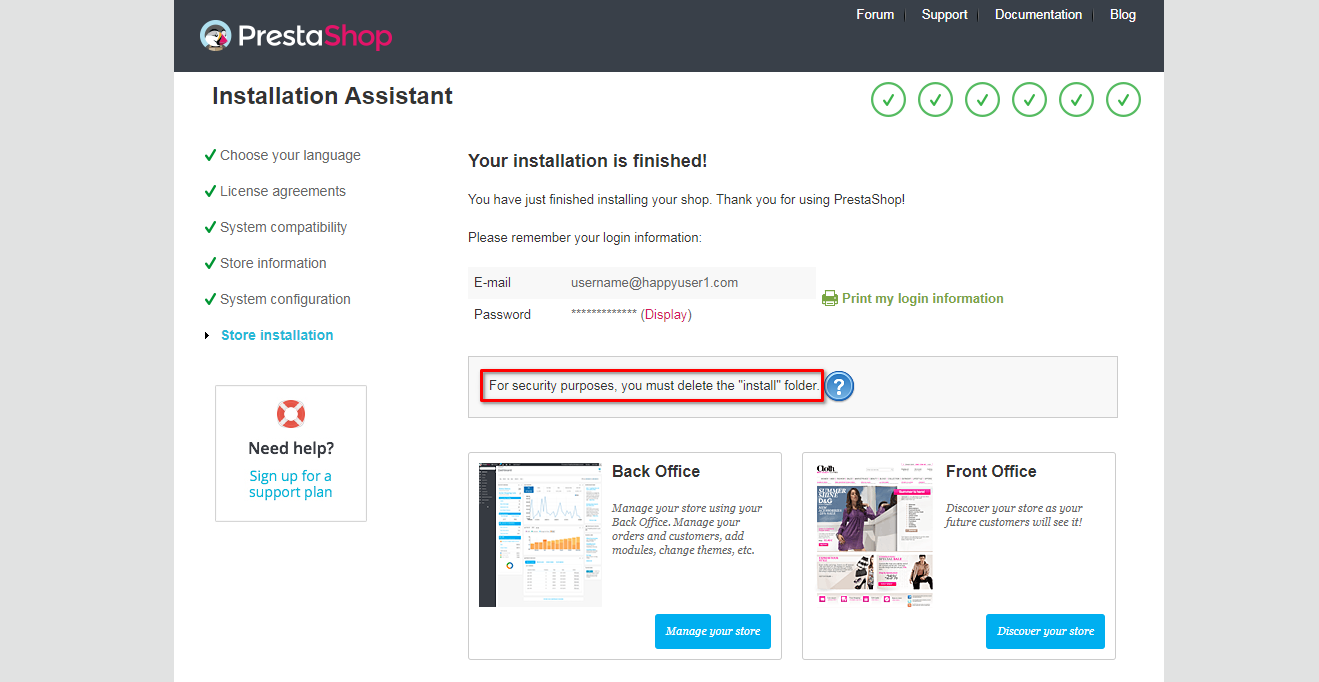The height and width of the screenshot is (682, 1319).
Task: Click 'Your installation is finished!' heading
Action: click(x=588, y=161)
